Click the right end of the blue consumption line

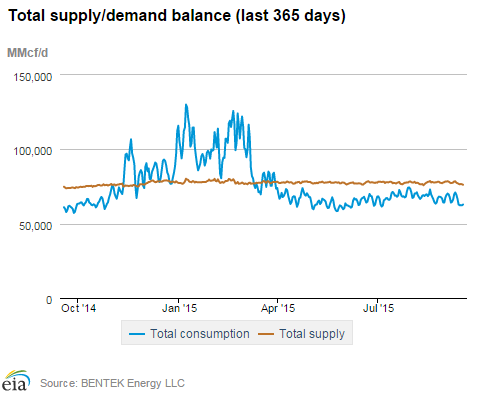click(x=463, y=205)
